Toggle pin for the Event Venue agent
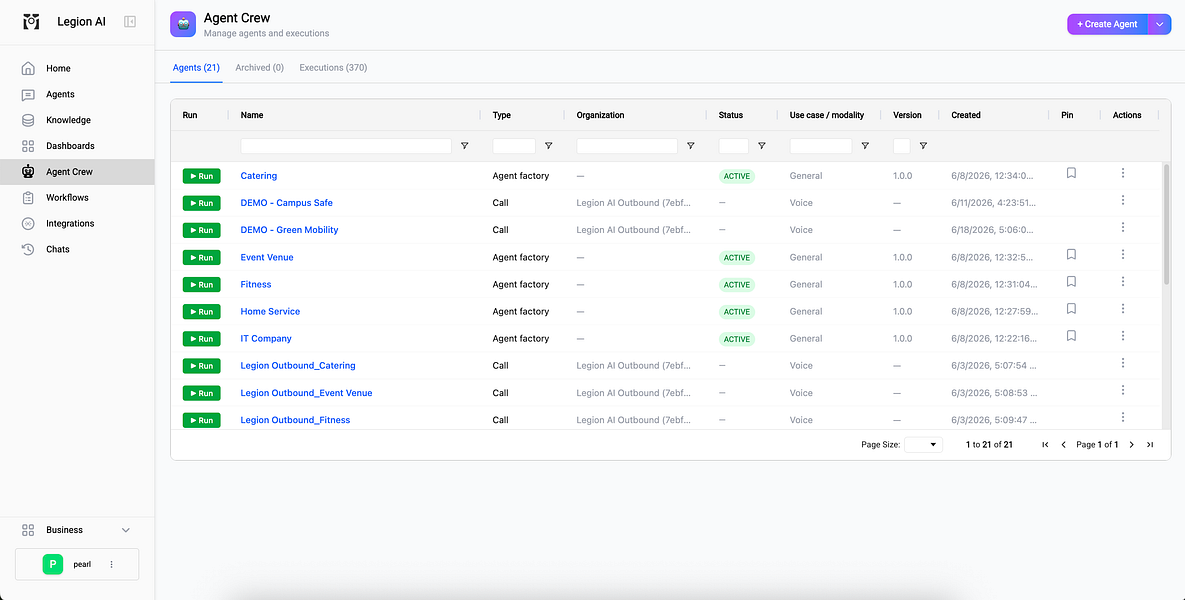This screenshot has width=1185, height=600. coord(1071,255)
